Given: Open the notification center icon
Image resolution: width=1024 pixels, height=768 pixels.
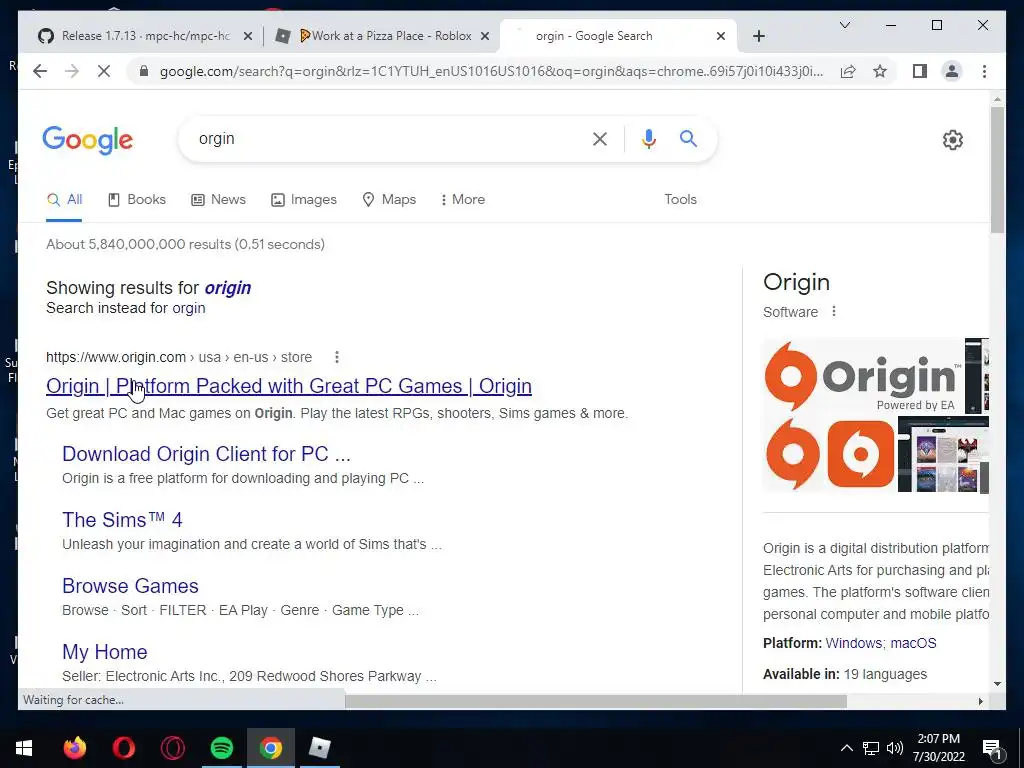Looking at the screenshot, I should [992, 748].
